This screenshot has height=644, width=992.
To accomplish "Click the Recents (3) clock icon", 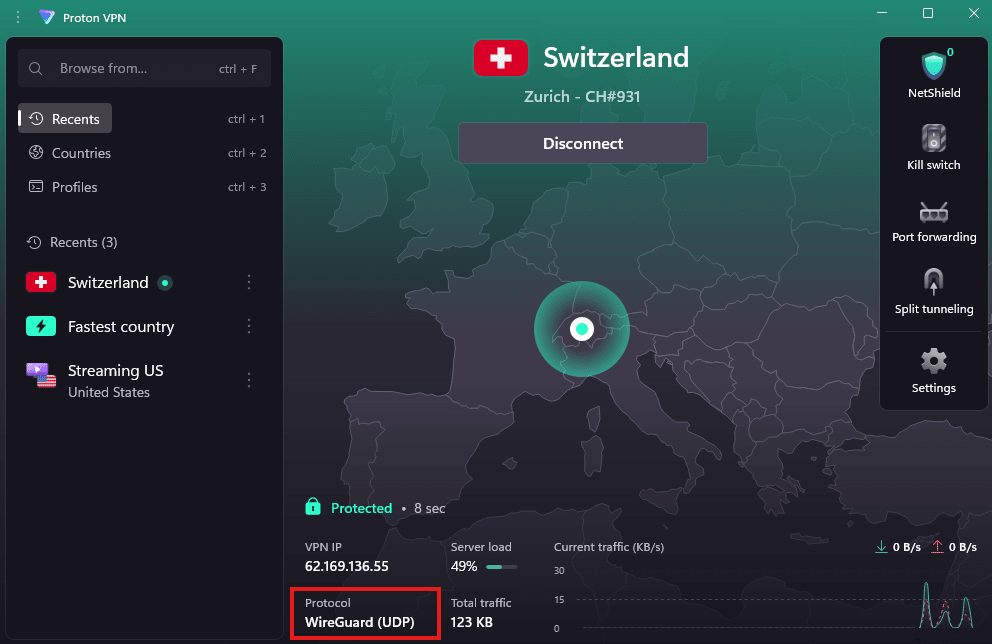I will tap(34, 242).
